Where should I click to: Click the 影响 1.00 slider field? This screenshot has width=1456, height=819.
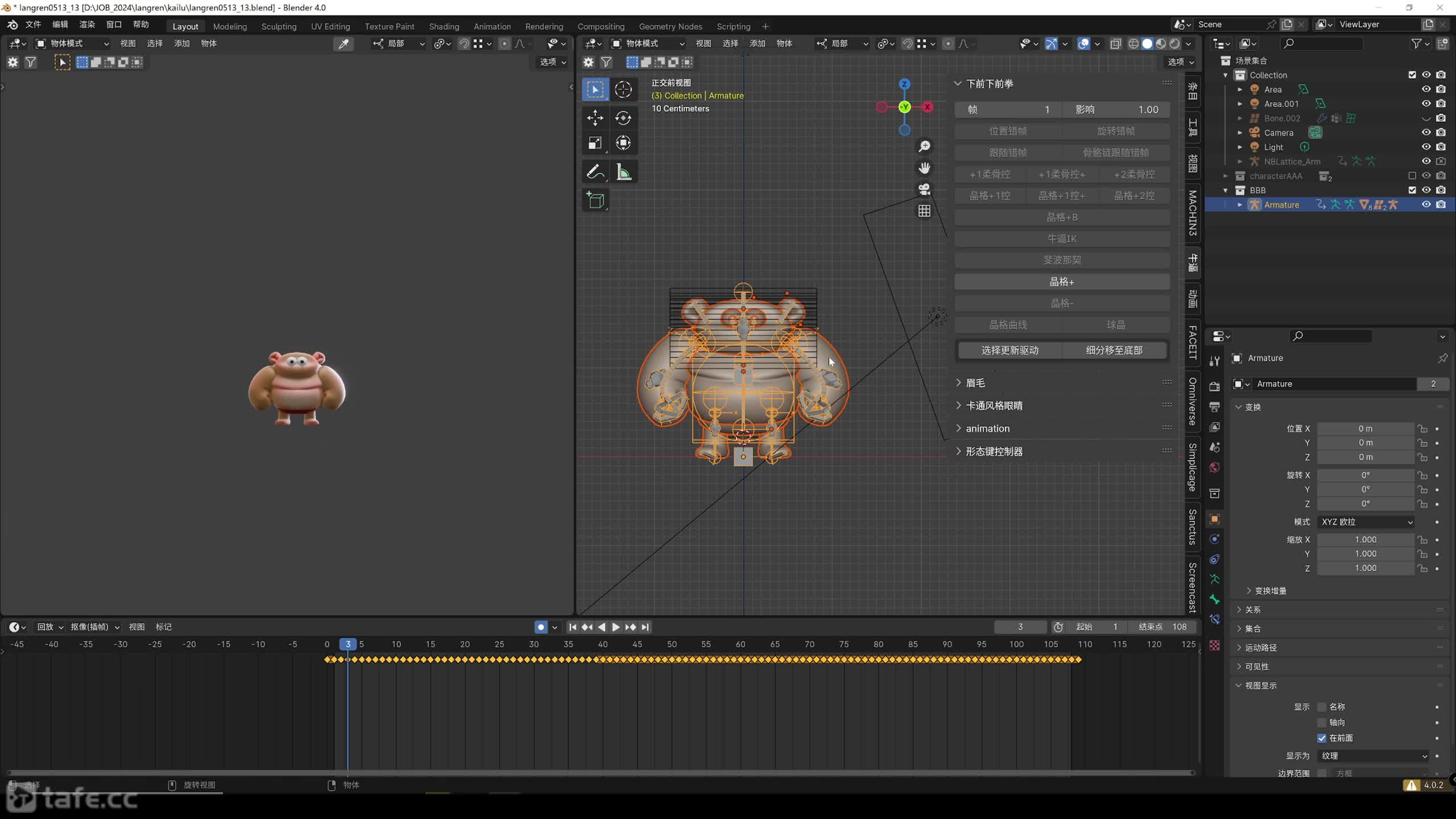coord(1116,110)
